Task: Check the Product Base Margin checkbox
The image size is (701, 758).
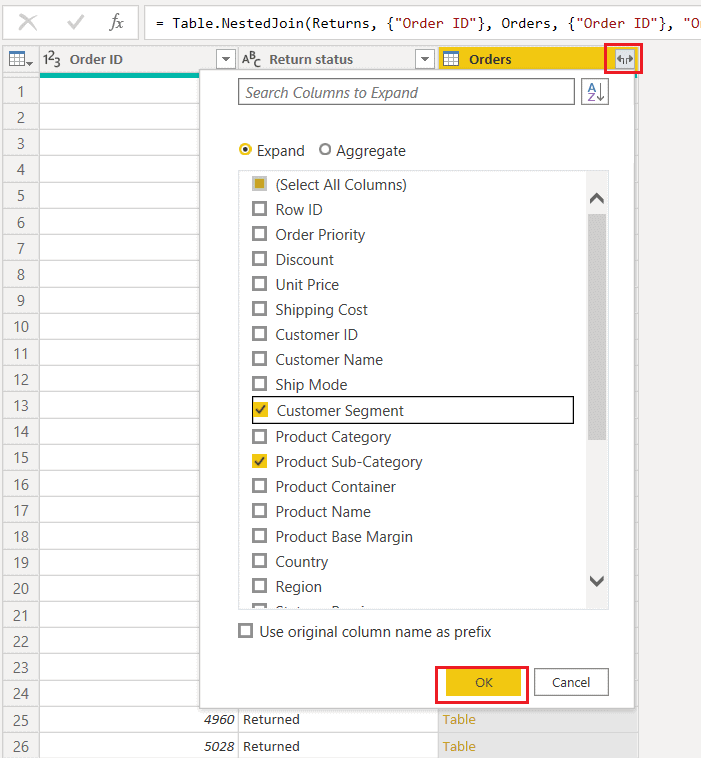Action: pos(260,536)
